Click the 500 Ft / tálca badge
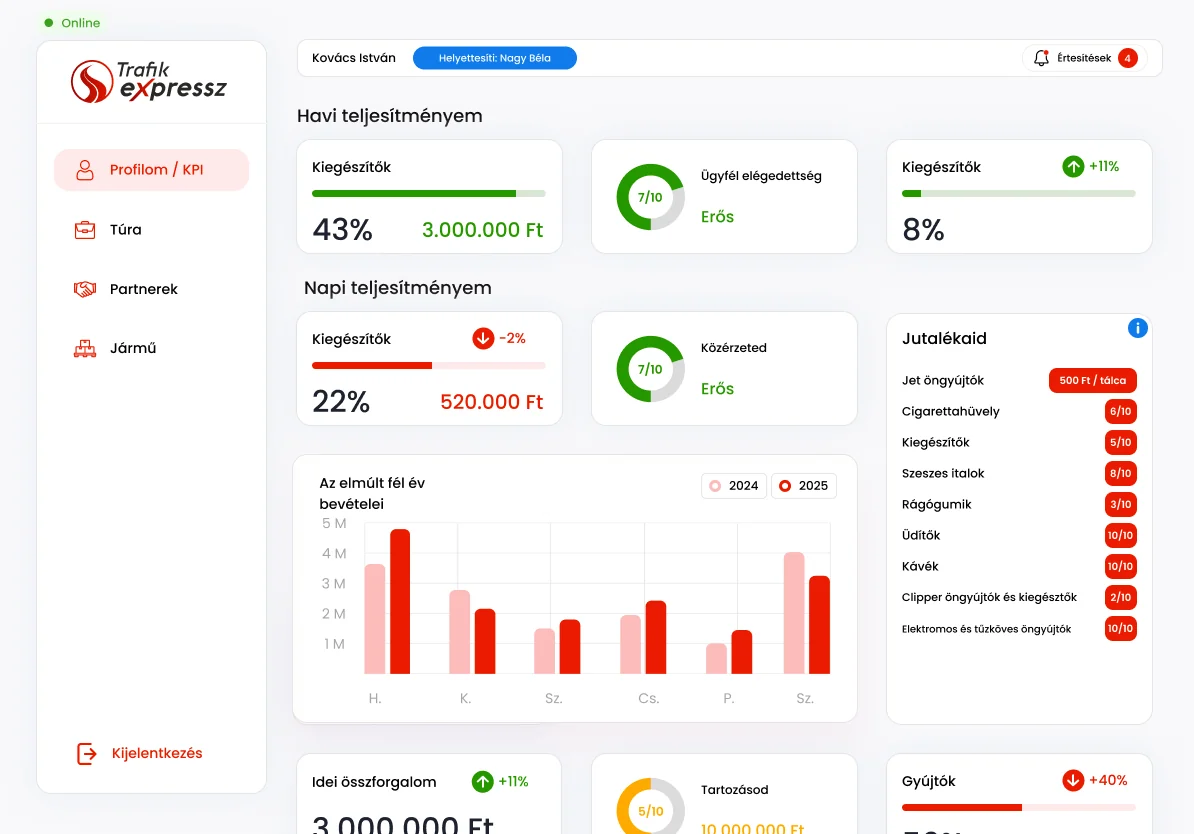This screenshot has height=834, width=1194. [x=1093, y=380]
